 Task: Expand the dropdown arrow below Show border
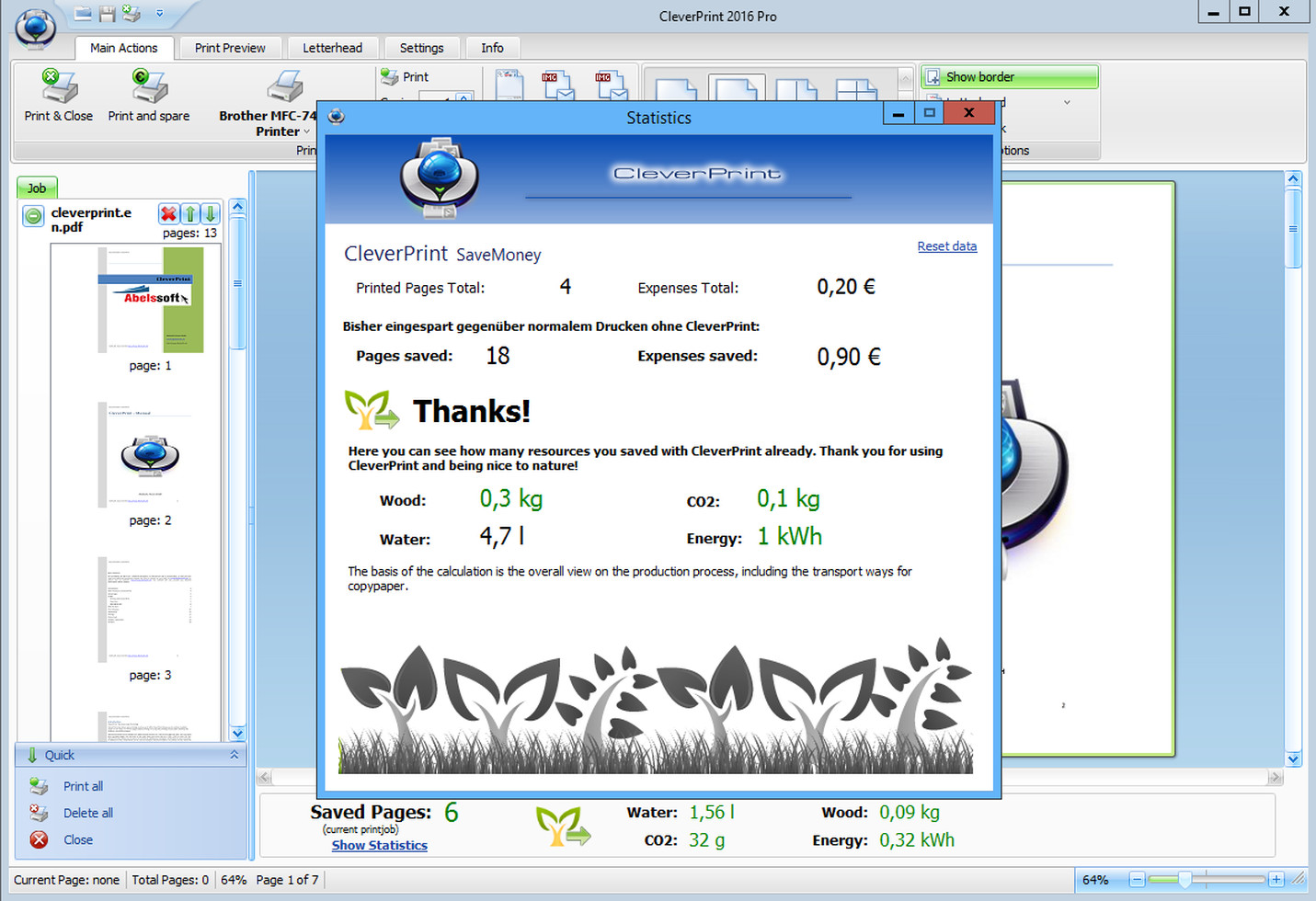(1067, 102)
